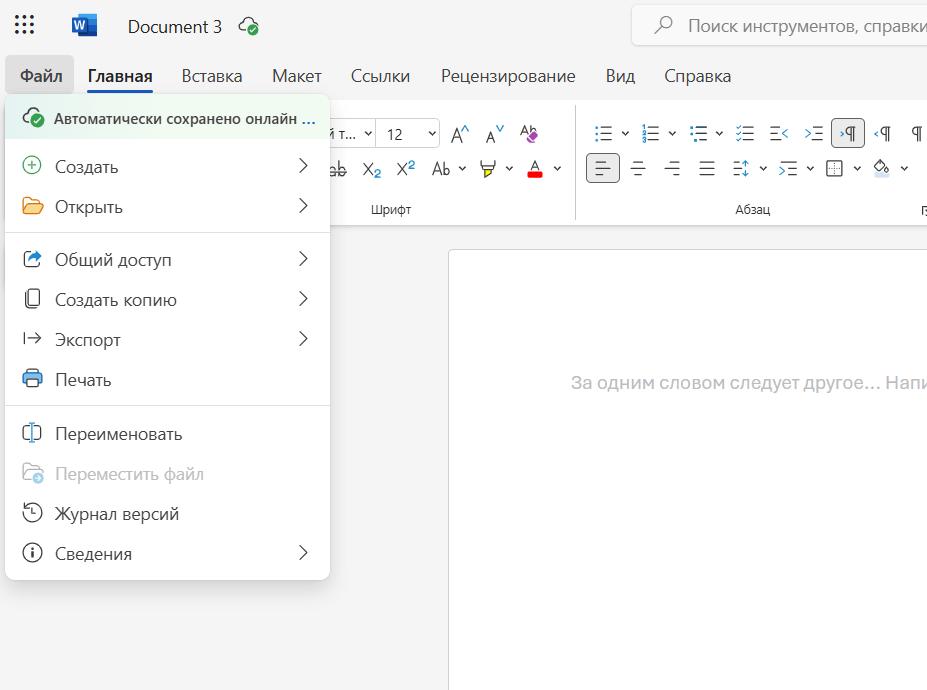927x690 pixels.
Task: Click the Word logo icon
Action: point(84,25)
